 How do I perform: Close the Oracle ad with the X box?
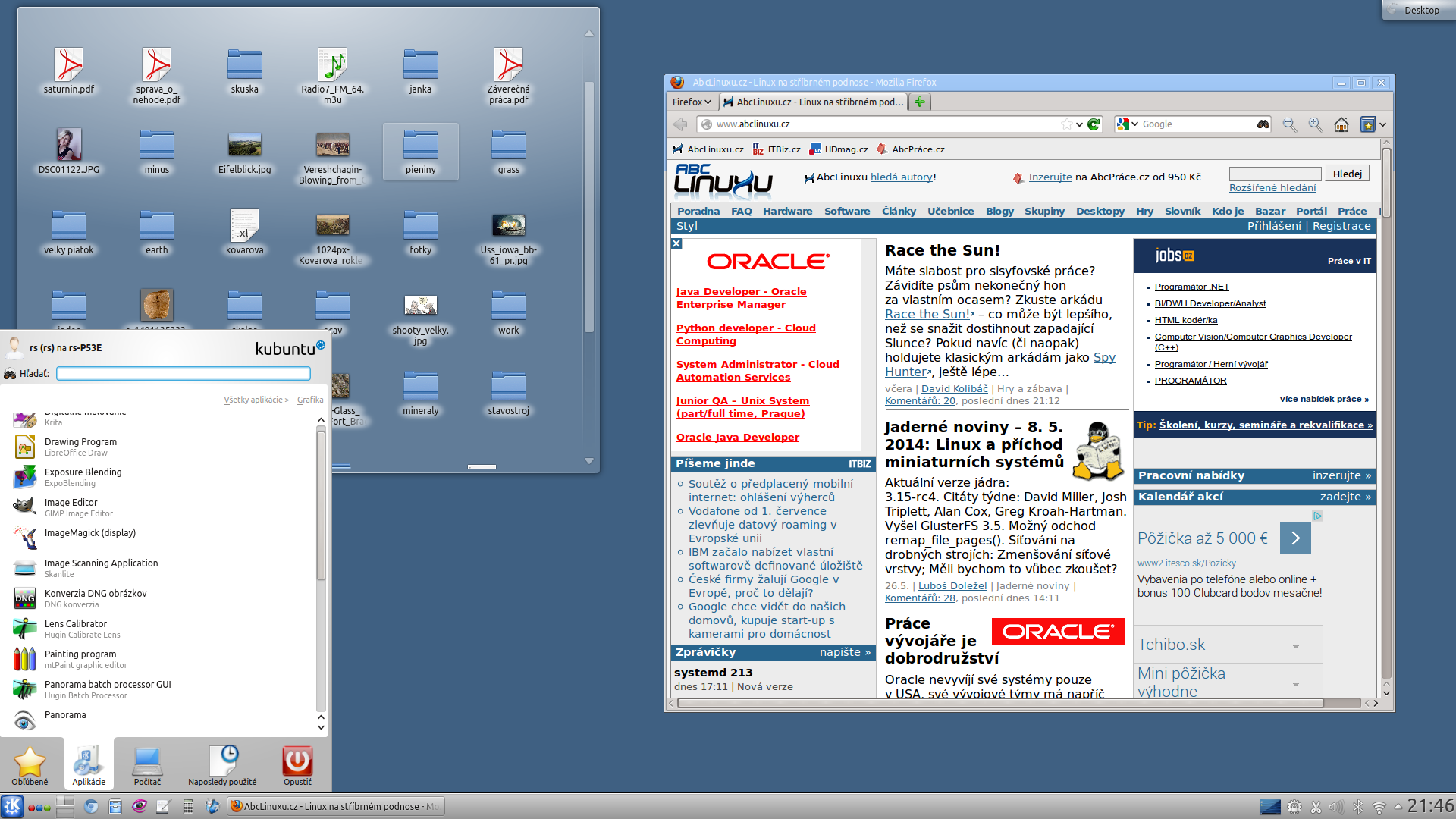point(676,243)
